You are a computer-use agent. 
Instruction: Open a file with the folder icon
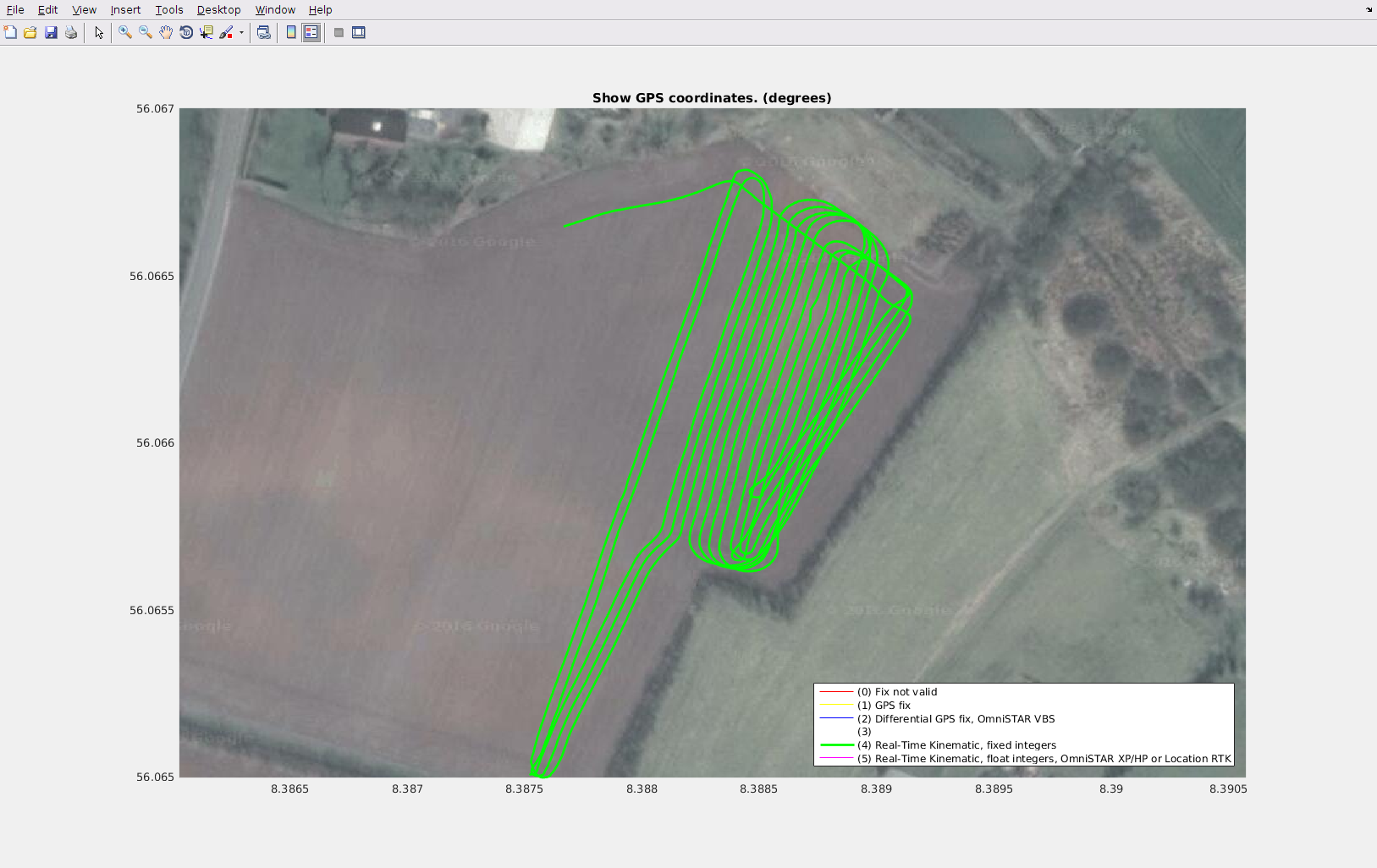click(x=30, y=32)
